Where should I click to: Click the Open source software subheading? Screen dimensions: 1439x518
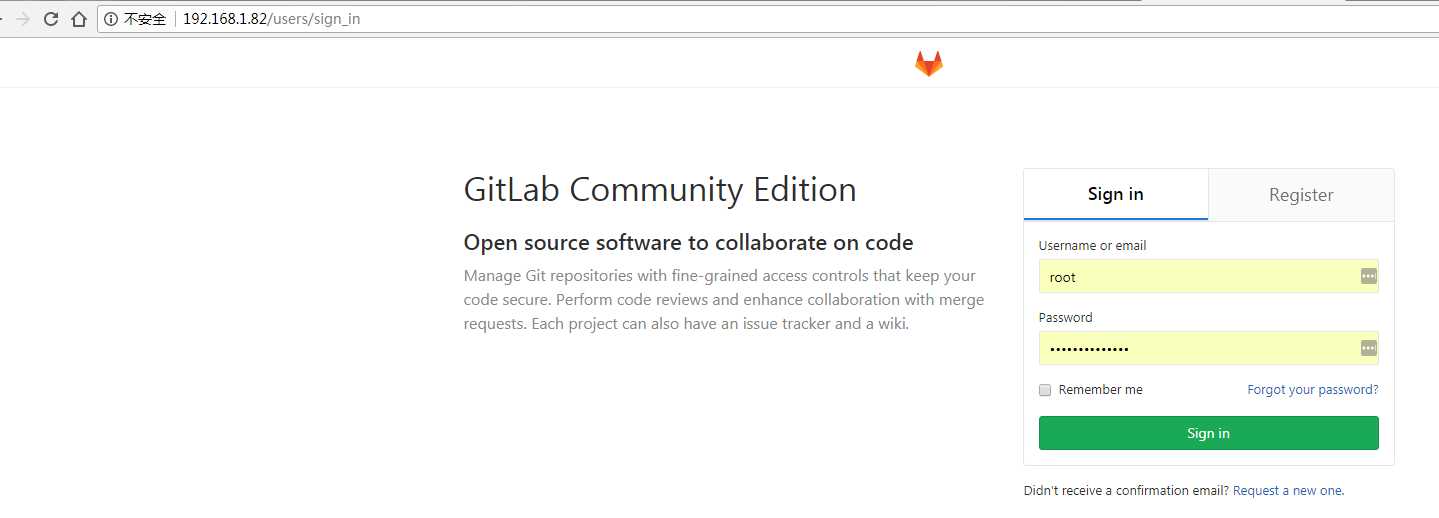tap(688, 243)
